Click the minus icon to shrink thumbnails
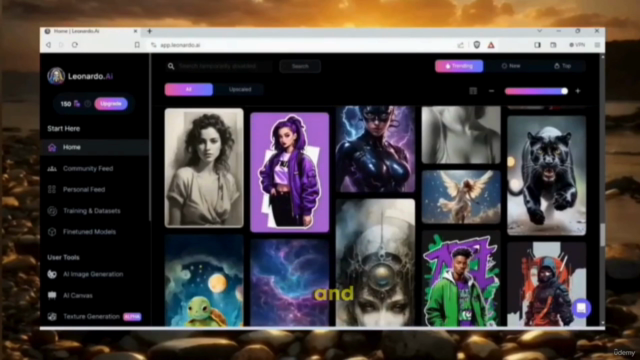640x360 pixels. click(x=491, y=91)
